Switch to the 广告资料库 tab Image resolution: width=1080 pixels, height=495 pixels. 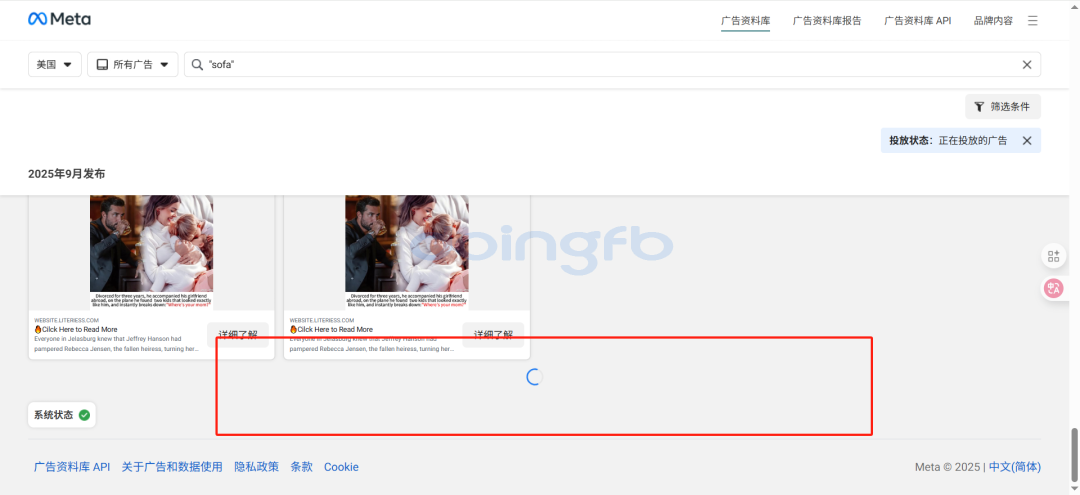(x=745, y=20)
